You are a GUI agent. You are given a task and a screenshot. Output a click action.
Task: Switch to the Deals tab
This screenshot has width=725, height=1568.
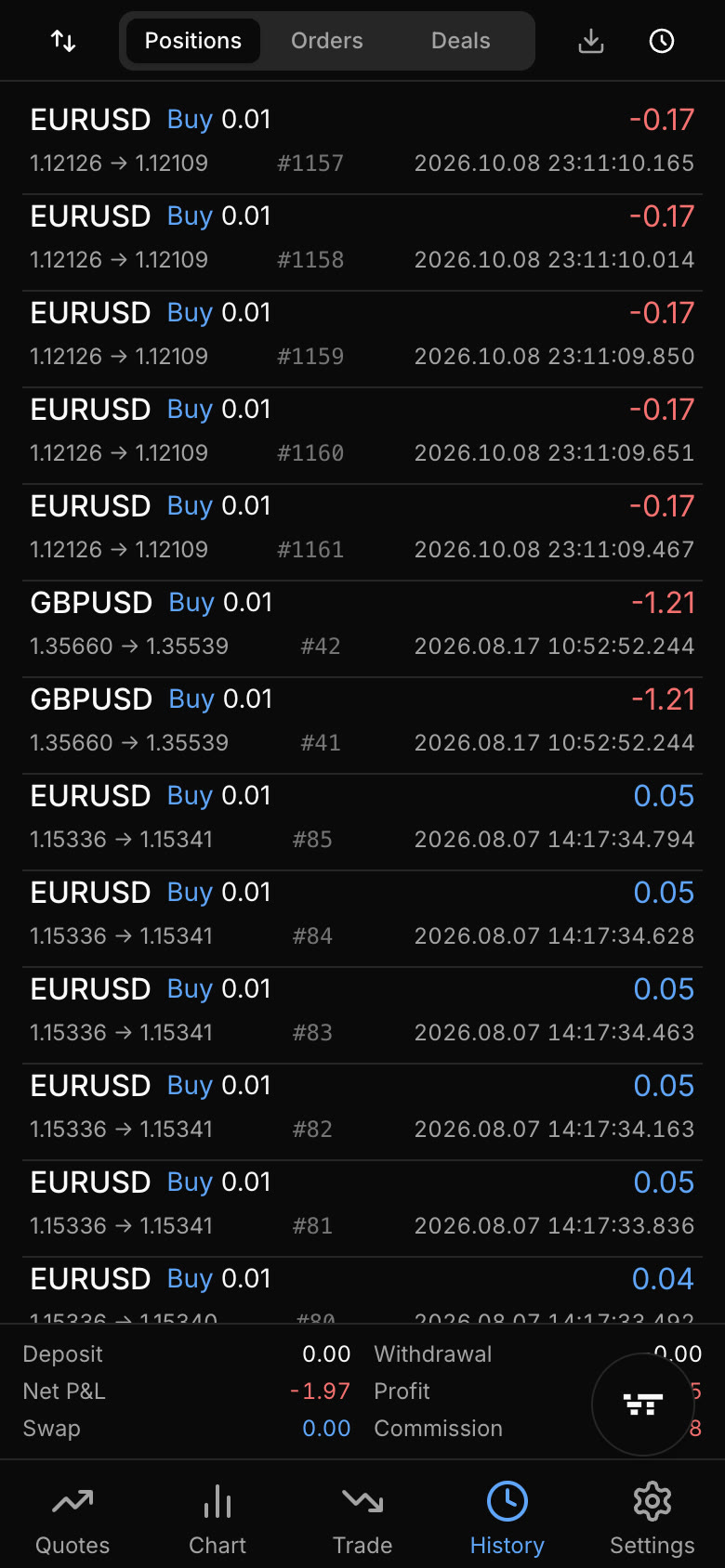[x=461, y=41]
